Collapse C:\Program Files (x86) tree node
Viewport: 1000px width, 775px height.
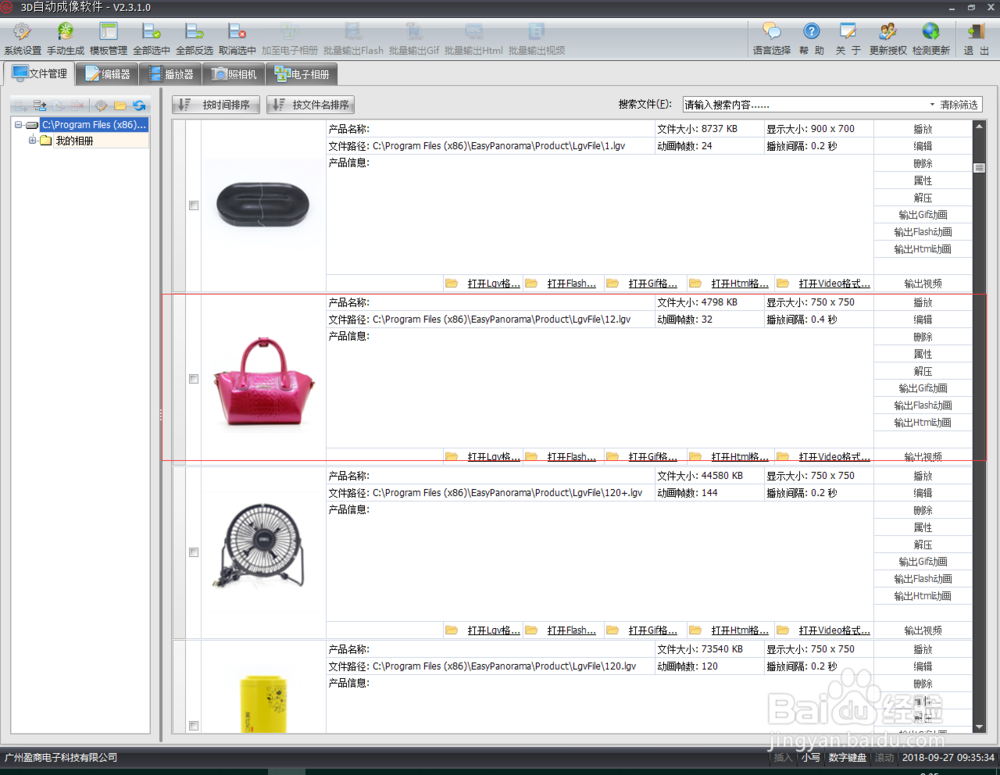click(18, 125)
